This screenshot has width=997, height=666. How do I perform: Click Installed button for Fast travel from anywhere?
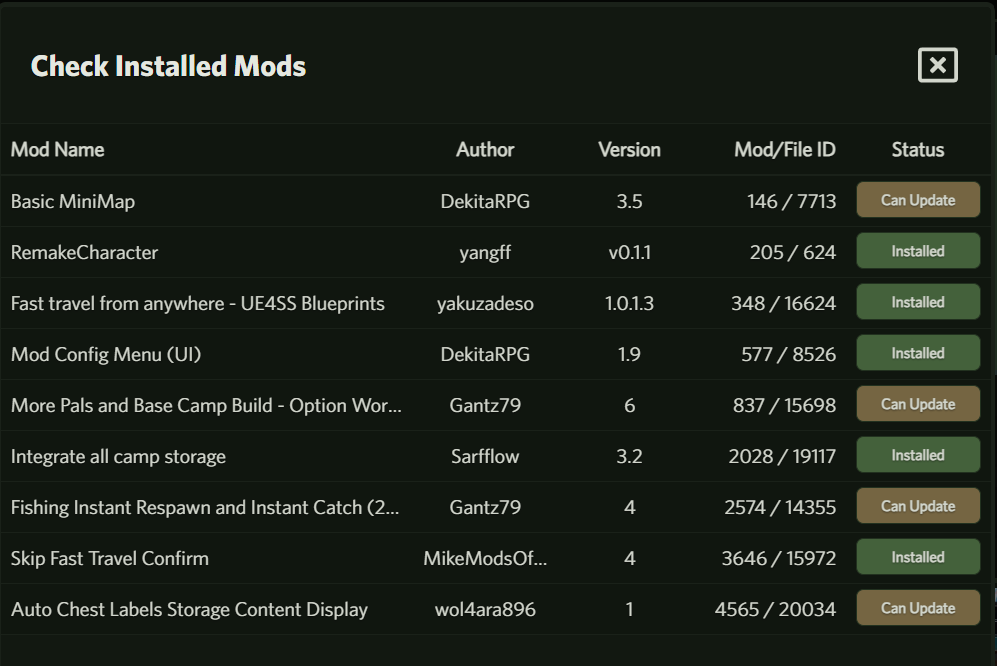click(918, 302)
